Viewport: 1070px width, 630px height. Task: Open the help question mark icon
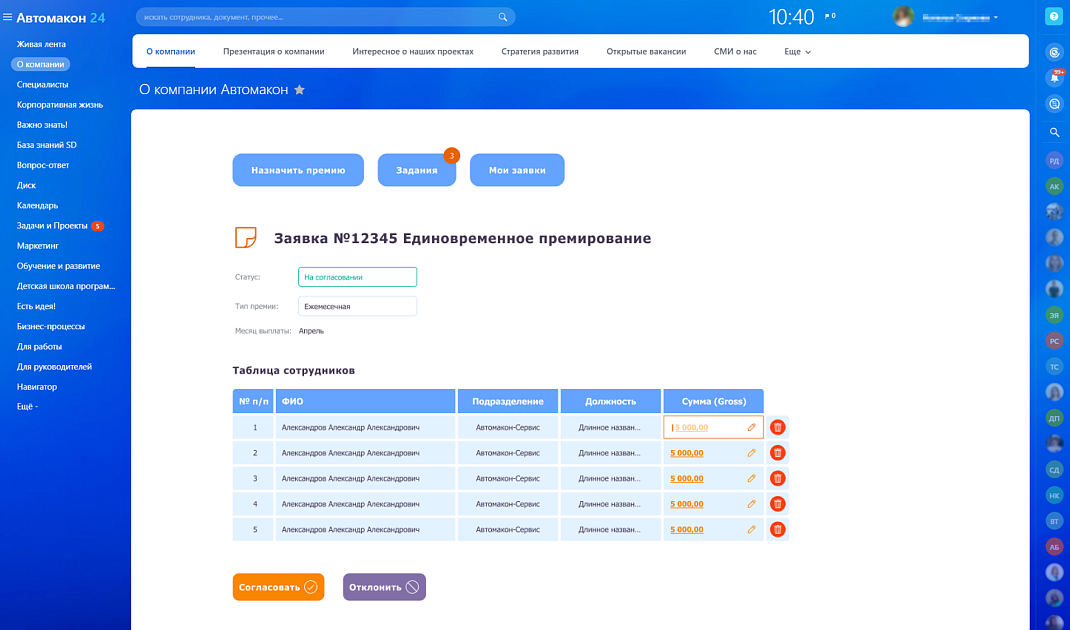point(1054,16)
